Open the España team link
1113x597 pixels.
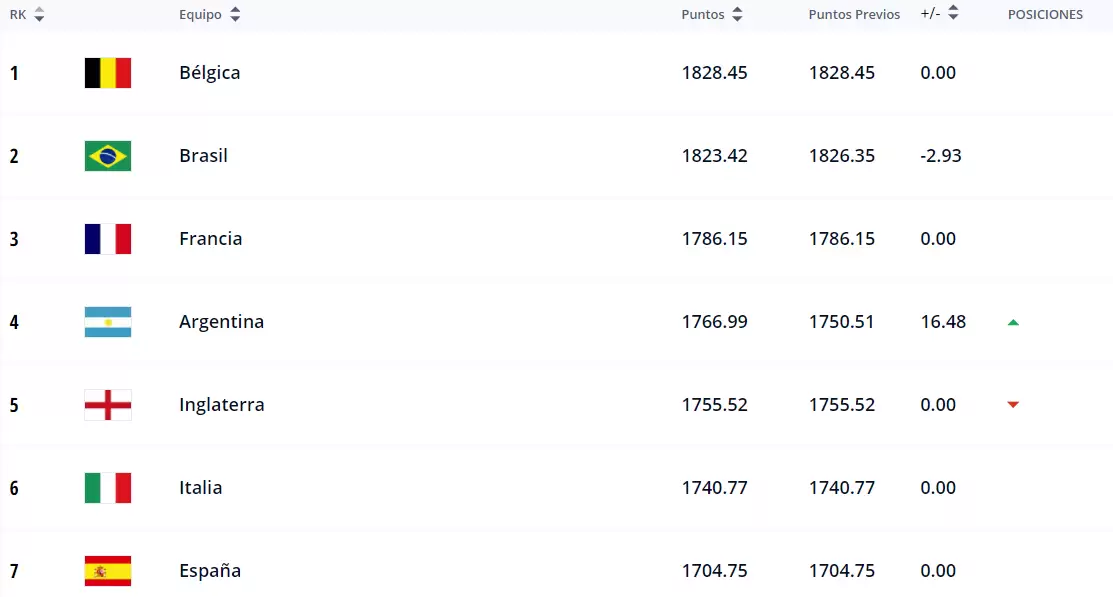click(210, 571)
